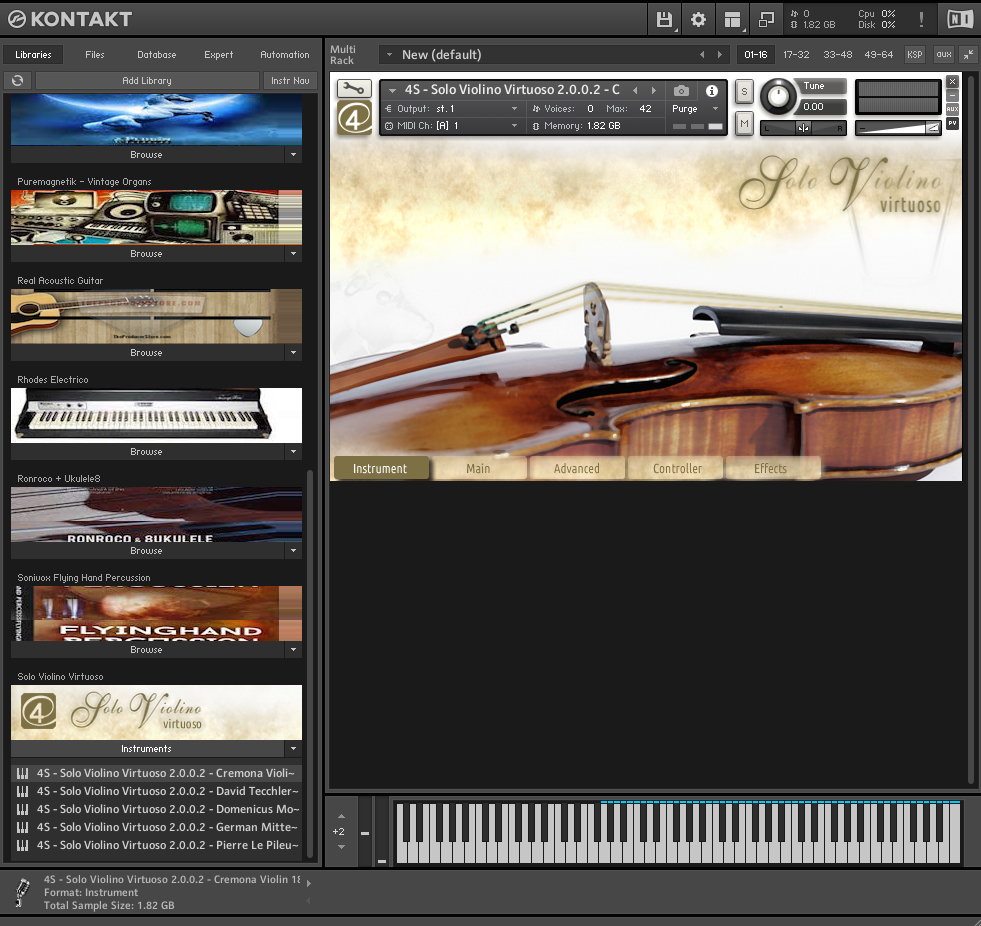Switch to the Expert tab
This screenshot has height=926, width=981.
coord(218,54)
